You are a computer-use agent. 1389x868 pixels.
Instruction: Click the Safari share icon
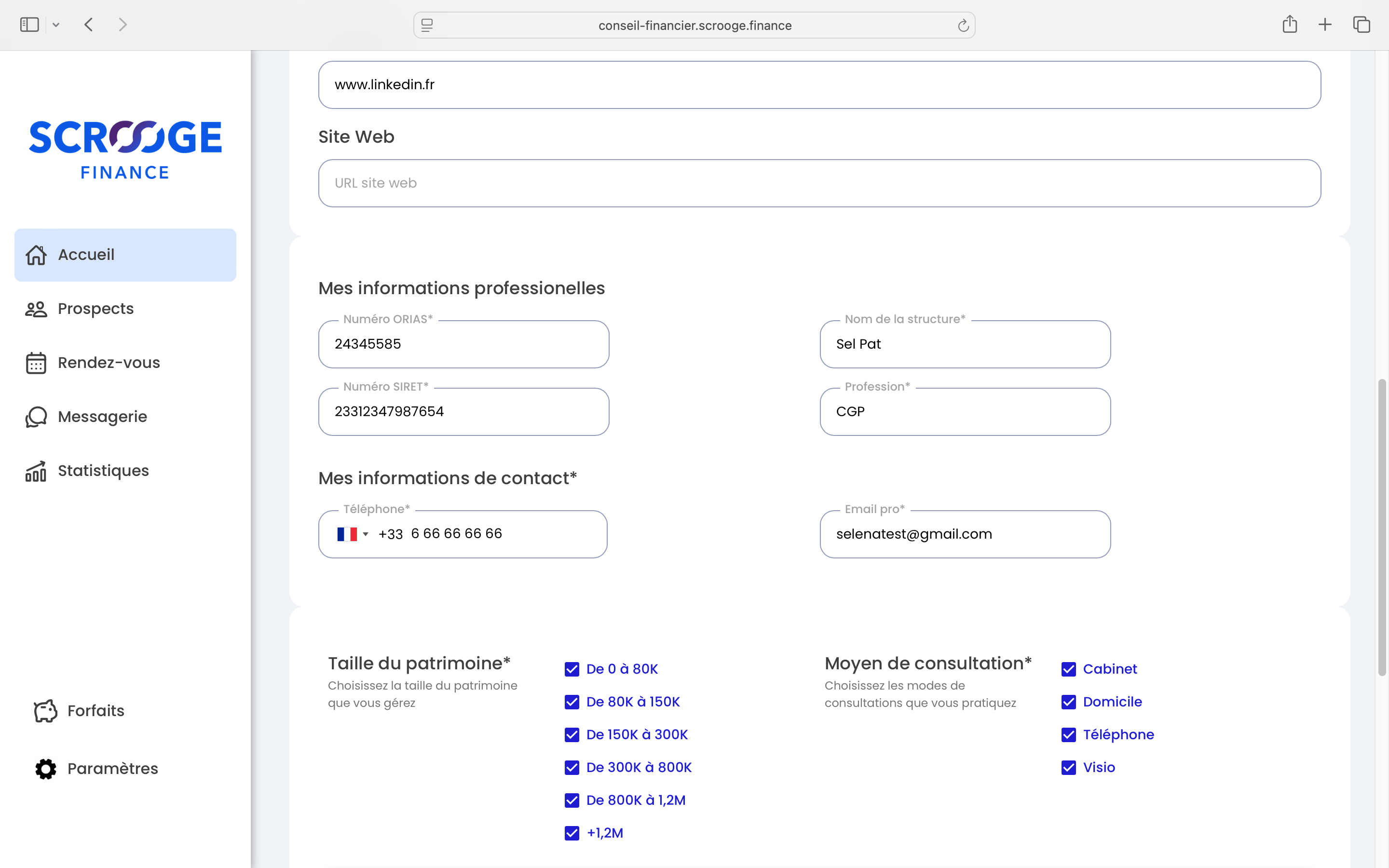(1289, 25)
